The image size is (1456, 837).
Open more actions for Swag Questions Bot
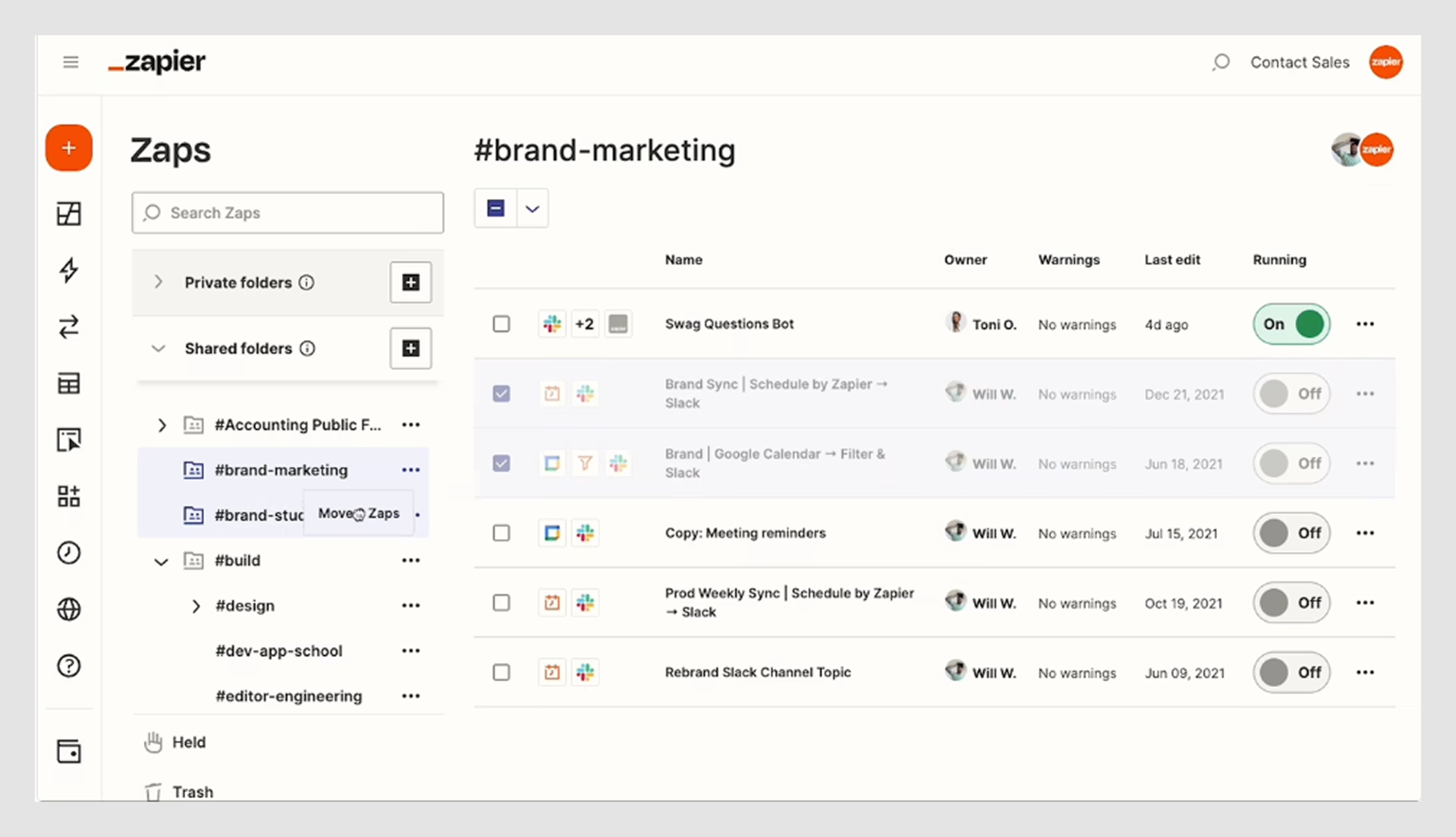[x=1365, y=324]
